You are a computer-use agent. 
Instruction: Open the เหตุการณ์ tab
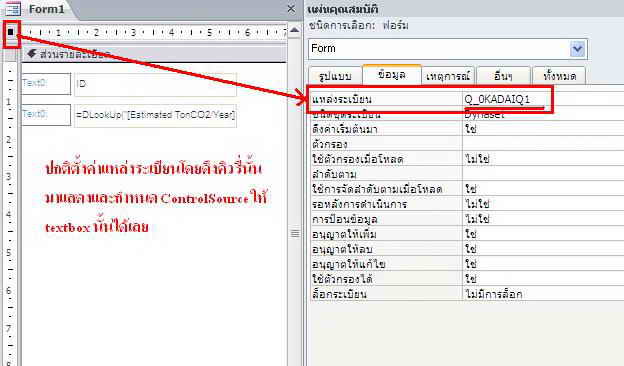click(448, 76)
